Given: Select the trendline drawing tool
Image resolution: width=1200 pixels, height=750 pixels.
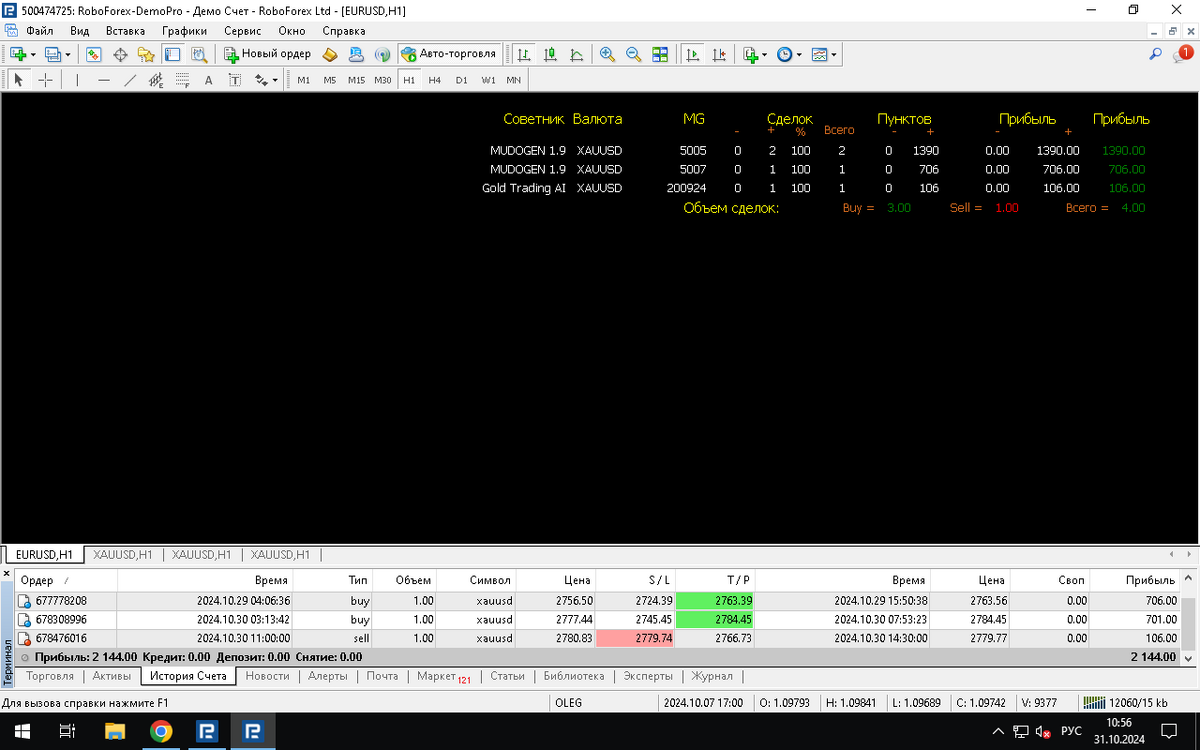Looking at the screenshot, I should pyautogui.click(x=130, y=80).
